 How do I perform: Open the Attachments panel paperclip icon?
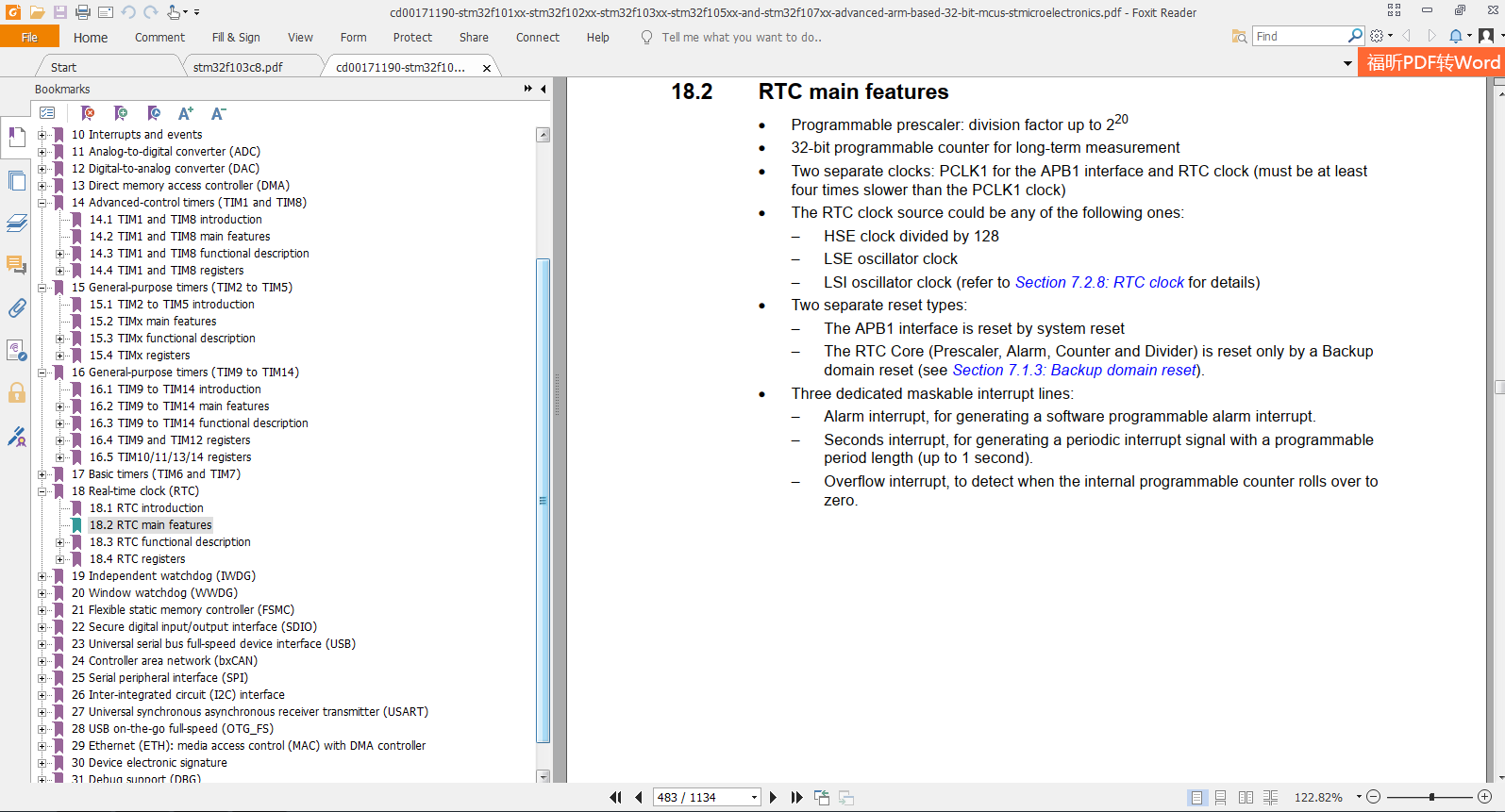click(17, 308)
